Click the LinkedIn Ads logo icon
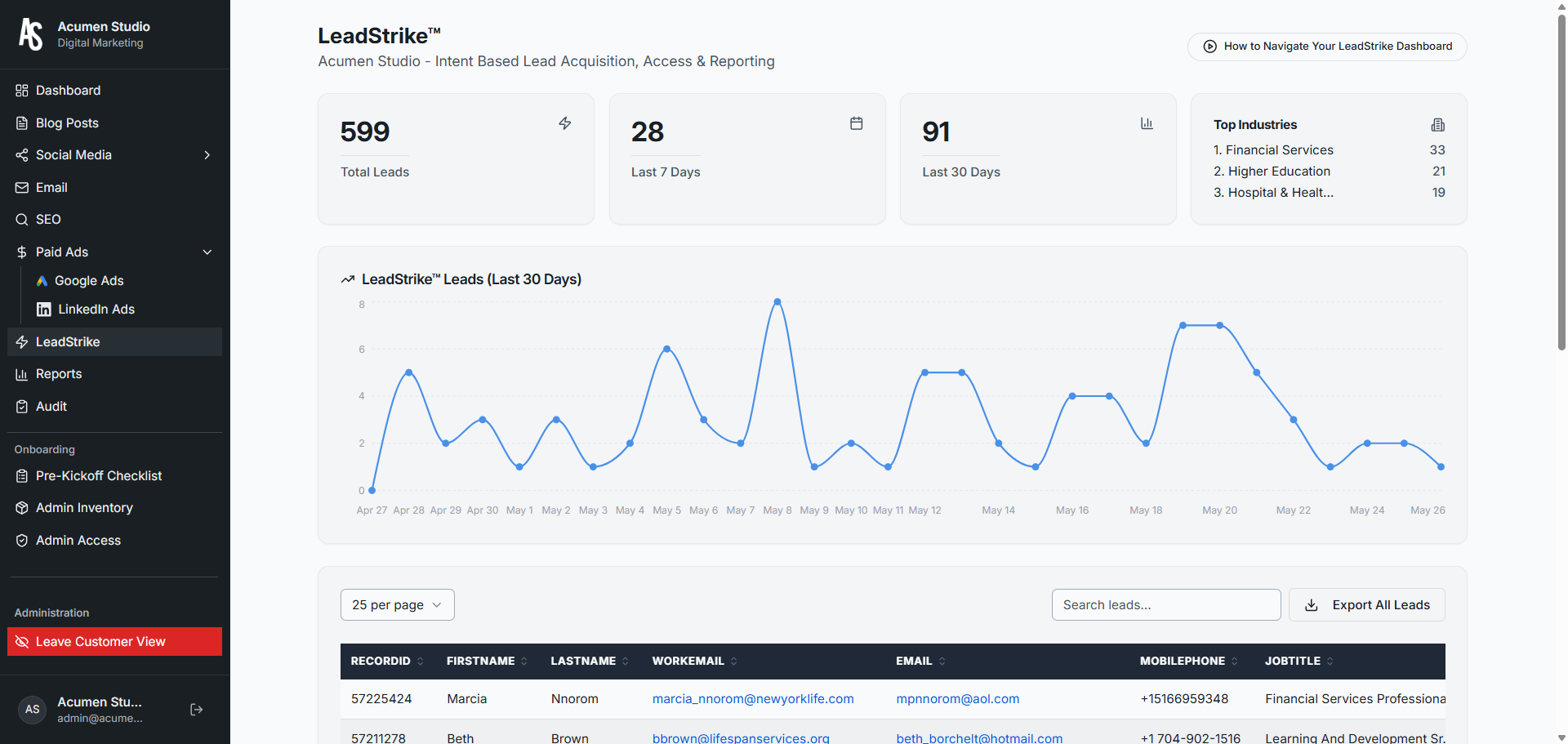This screenshot has height=744, width=1568. coord(44,310)
